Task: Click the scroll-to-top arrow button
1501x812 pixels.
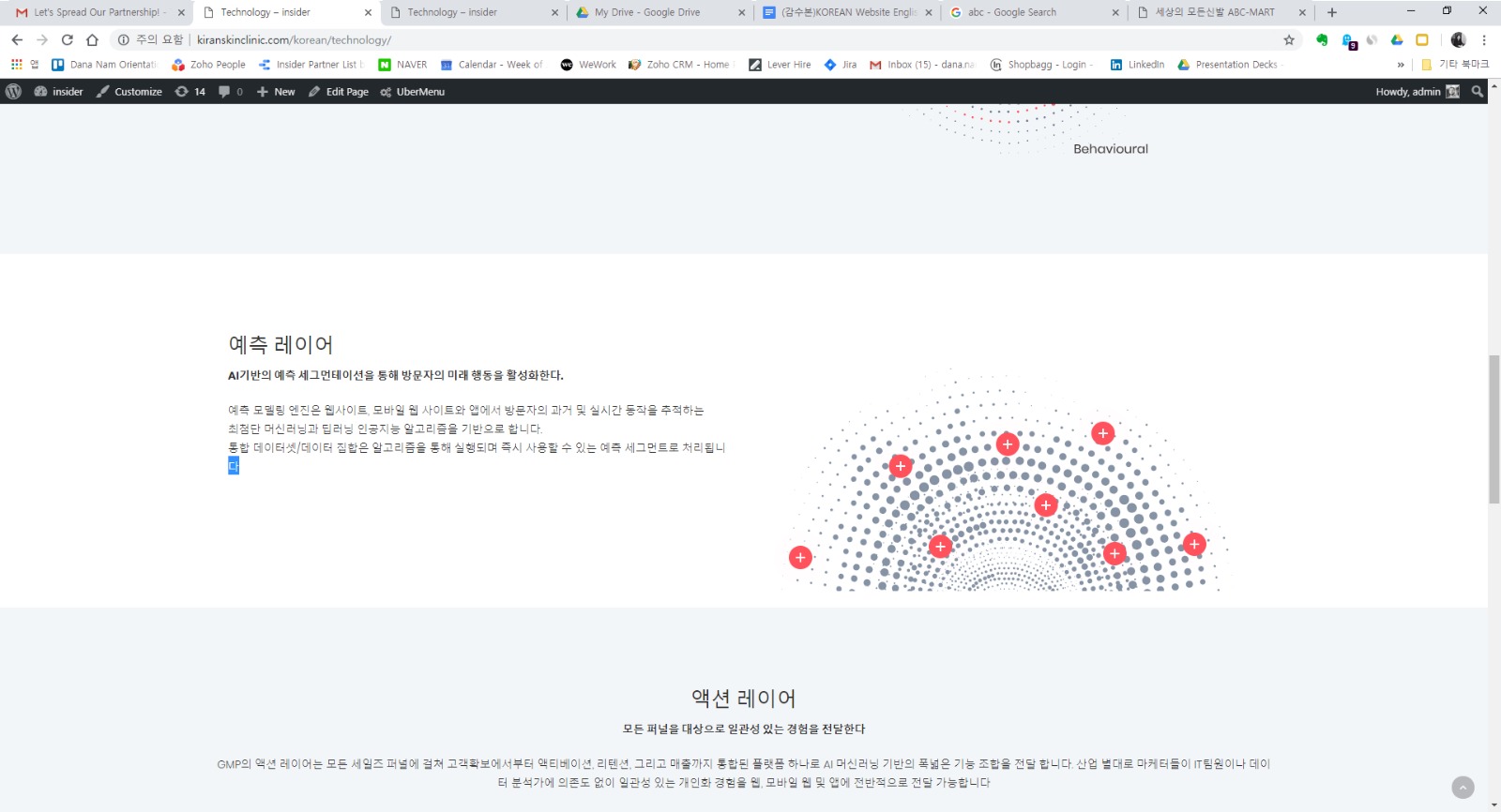Action: [x=1463, y=788]
